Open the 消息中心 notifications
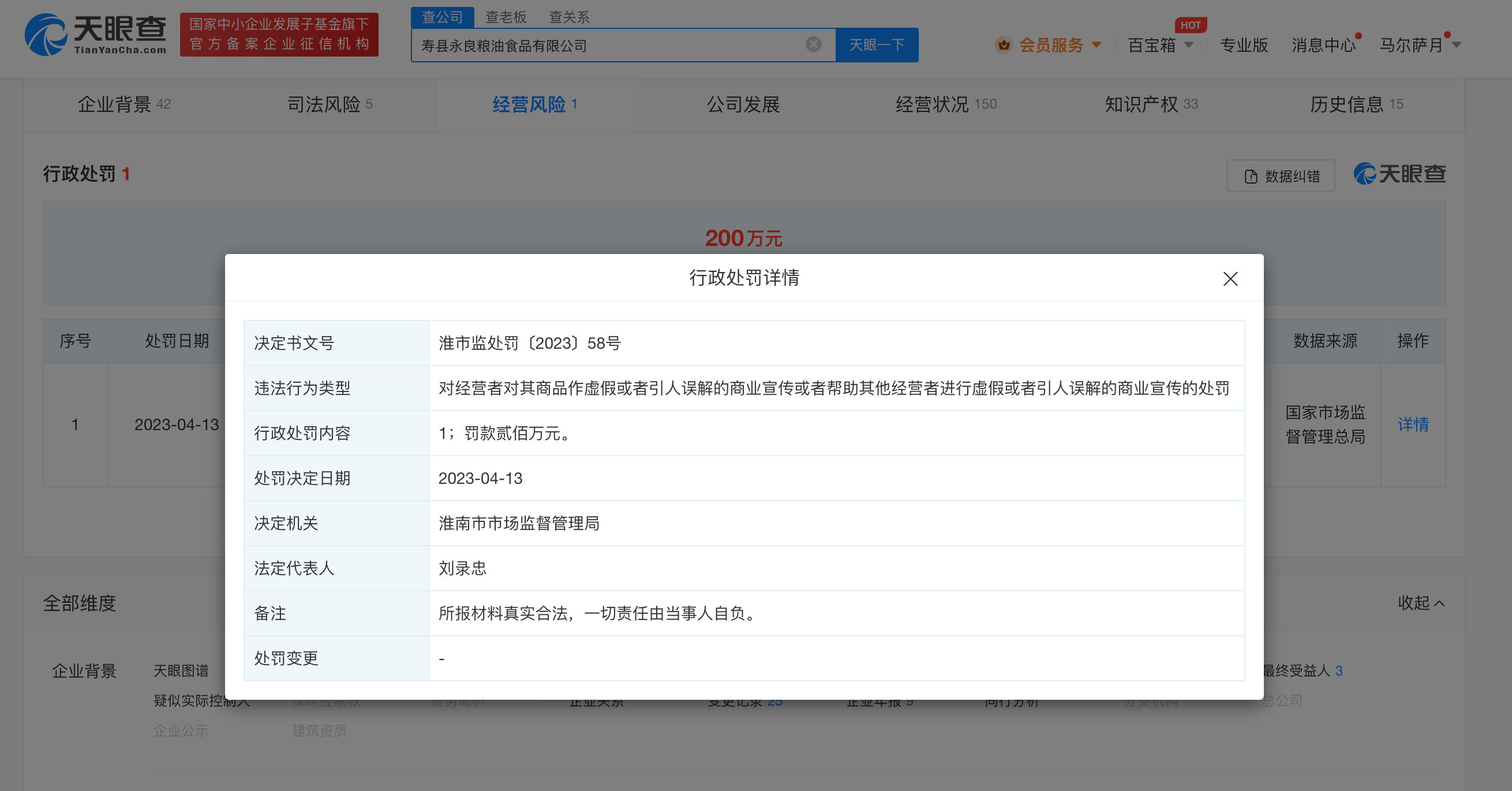 1324,45
